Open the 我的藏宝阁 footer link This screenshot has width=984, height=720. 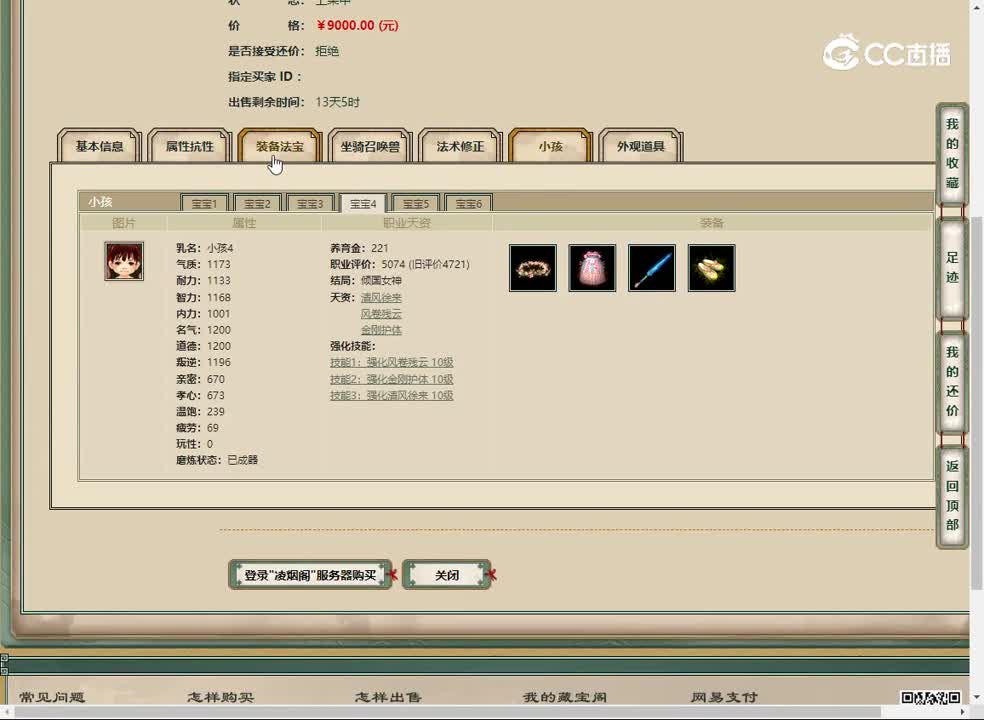(565, 697)
